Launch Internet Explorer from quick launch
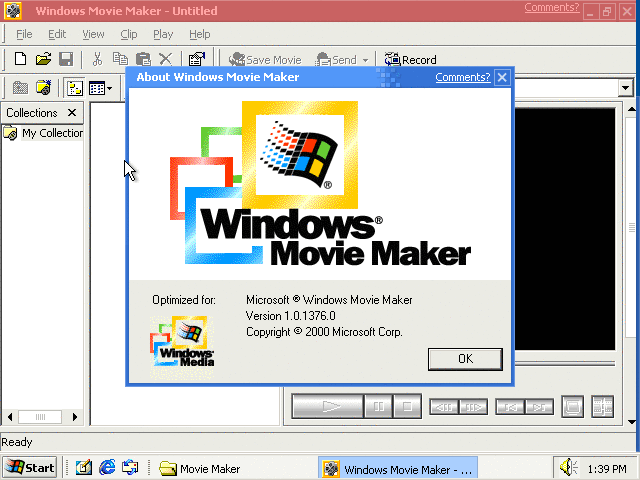 (107, 467)
